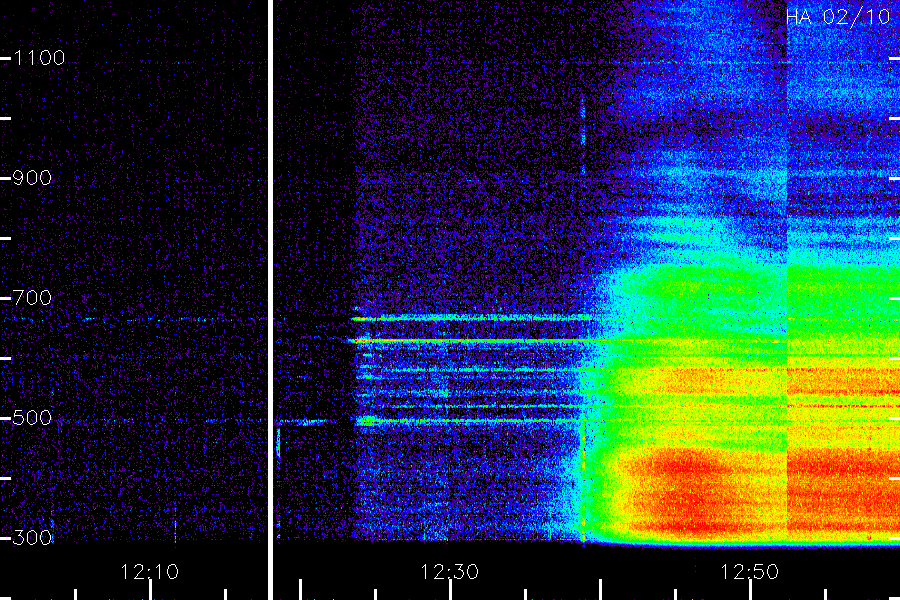The width and height of the screenshot is (900, 600).
Task: Click the 12:30 time axis label
Action: pos(449,572)
